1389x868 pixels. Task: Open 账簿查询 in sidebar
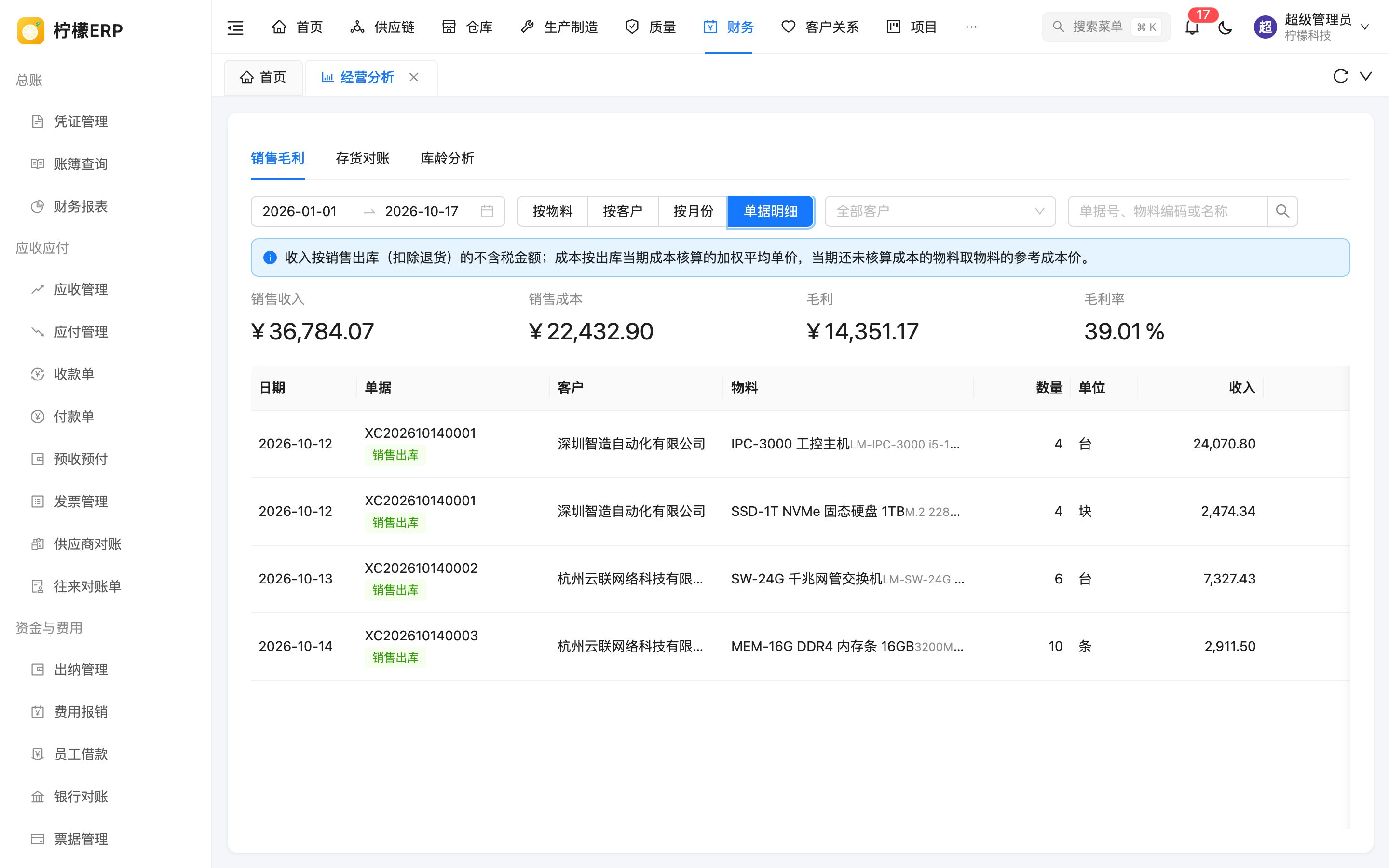pyautogui.click(x=106, y=164)
